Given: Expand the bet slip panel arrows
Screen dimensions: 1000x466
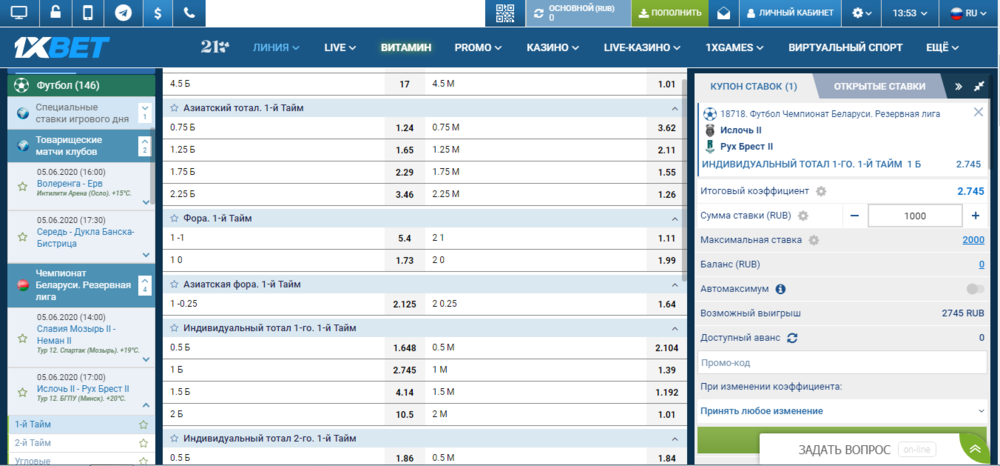Looking at the screenshot, I should tap(959, 87).
